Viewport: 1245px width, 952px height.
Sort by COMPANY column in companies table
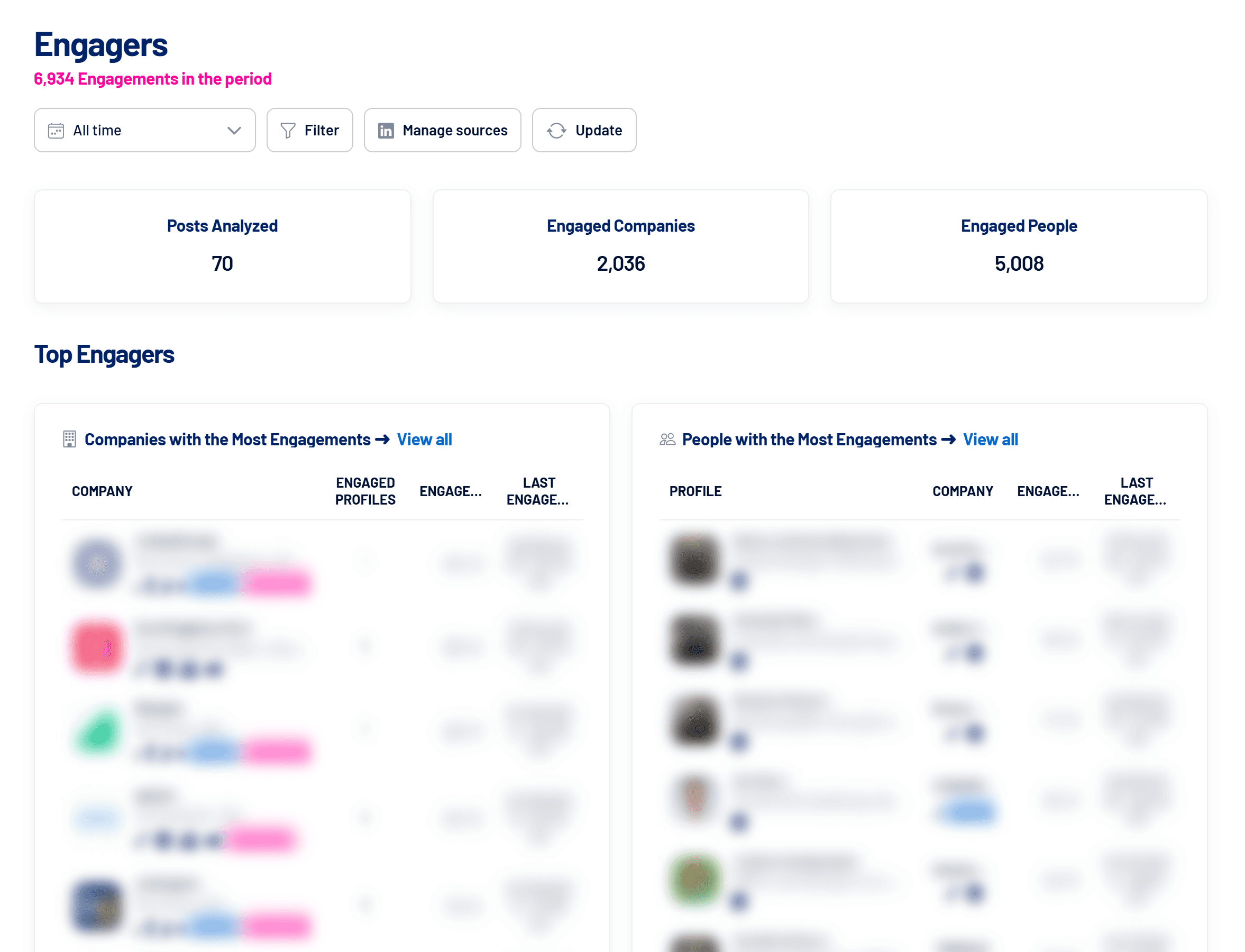point(102,491)
